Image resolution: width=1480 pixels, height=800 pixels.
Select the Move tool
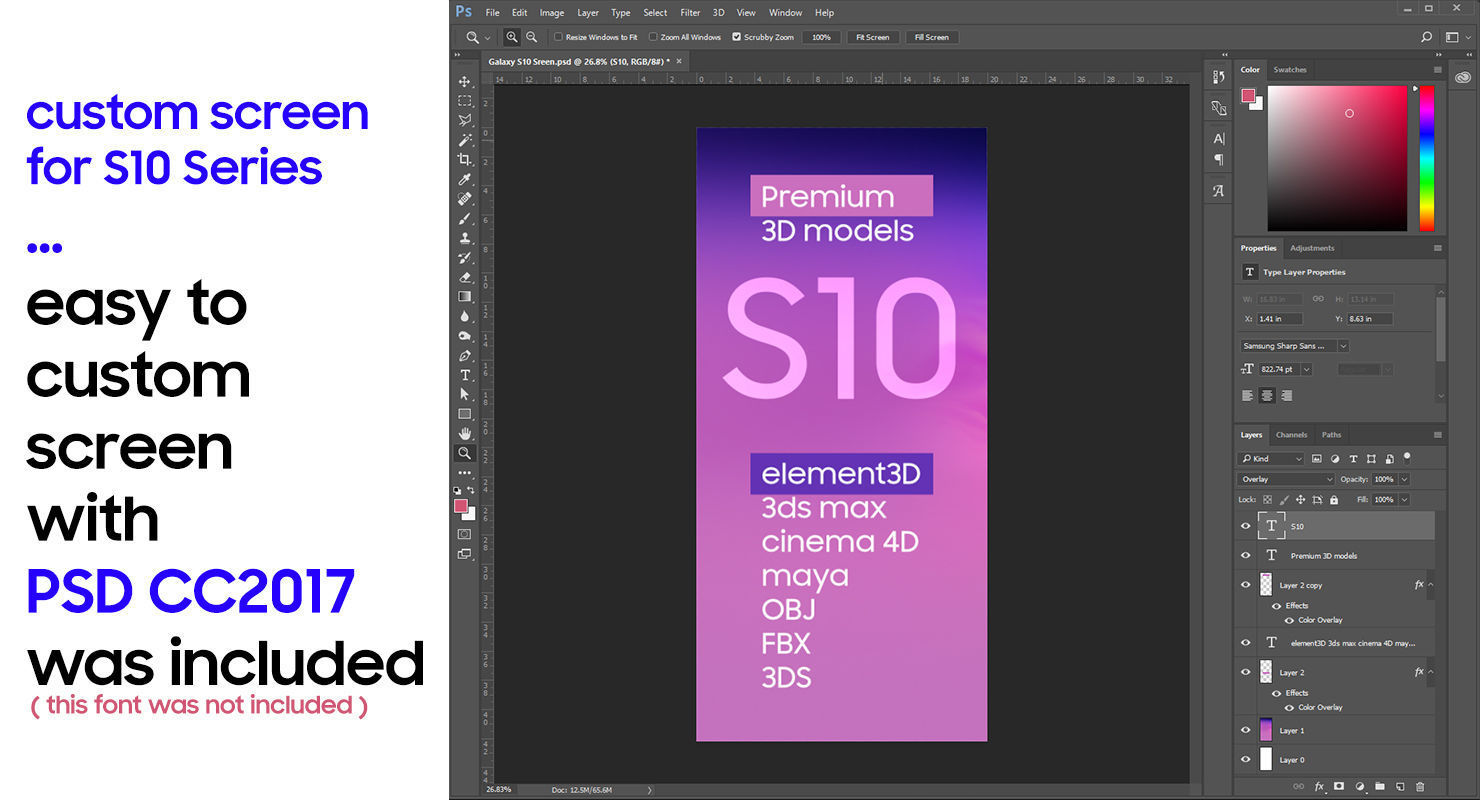coord(464,82)
